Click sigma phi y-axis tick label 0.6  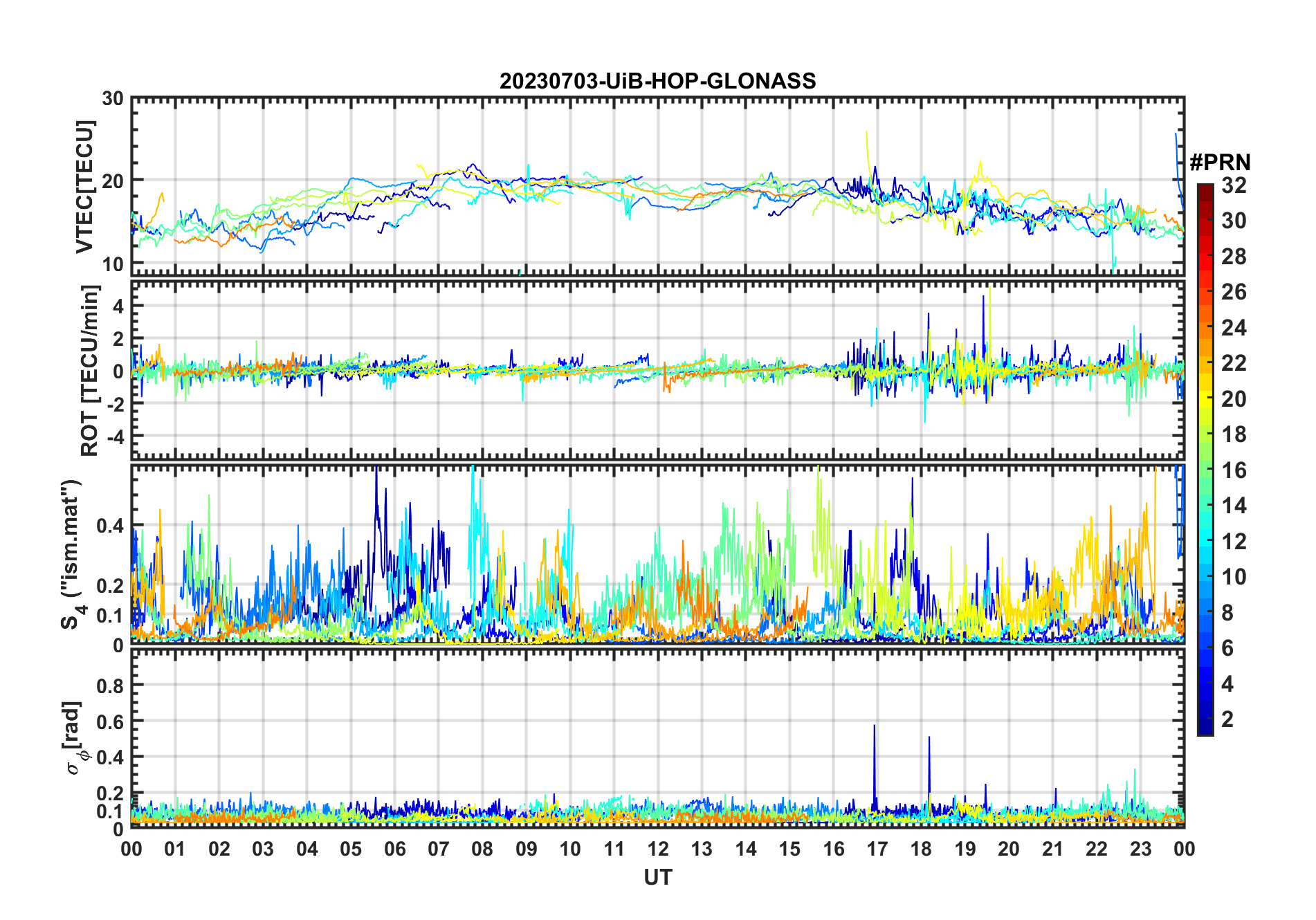coord(110,721)
